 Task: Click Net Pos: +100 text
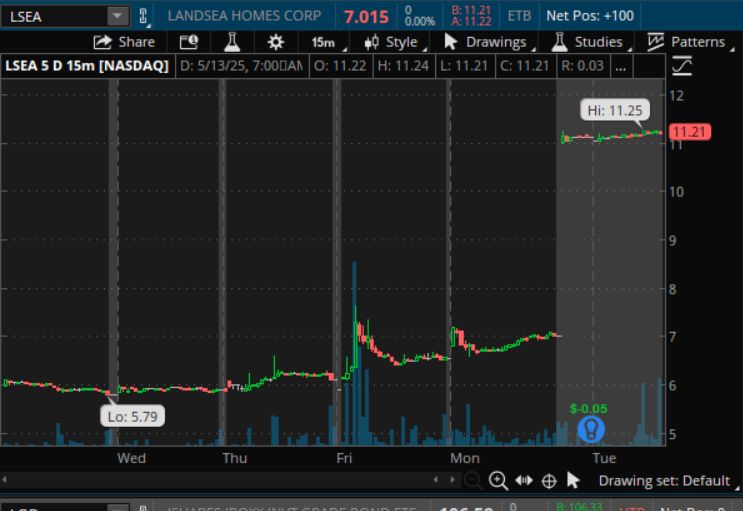coord(590,16)
